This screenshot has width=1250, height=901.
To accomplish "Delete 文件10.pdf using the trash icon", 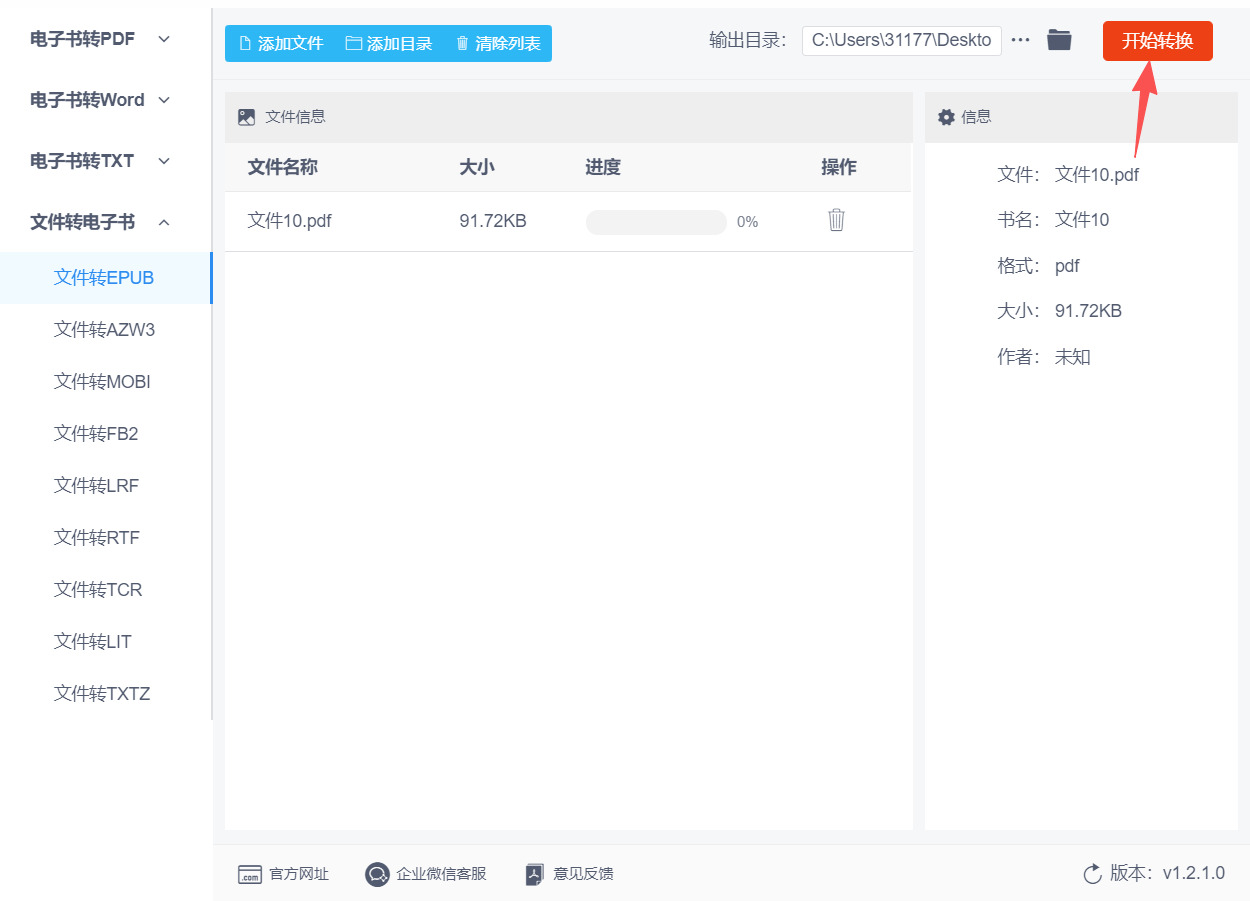I will pyautogui.click(x=836, y=221).
